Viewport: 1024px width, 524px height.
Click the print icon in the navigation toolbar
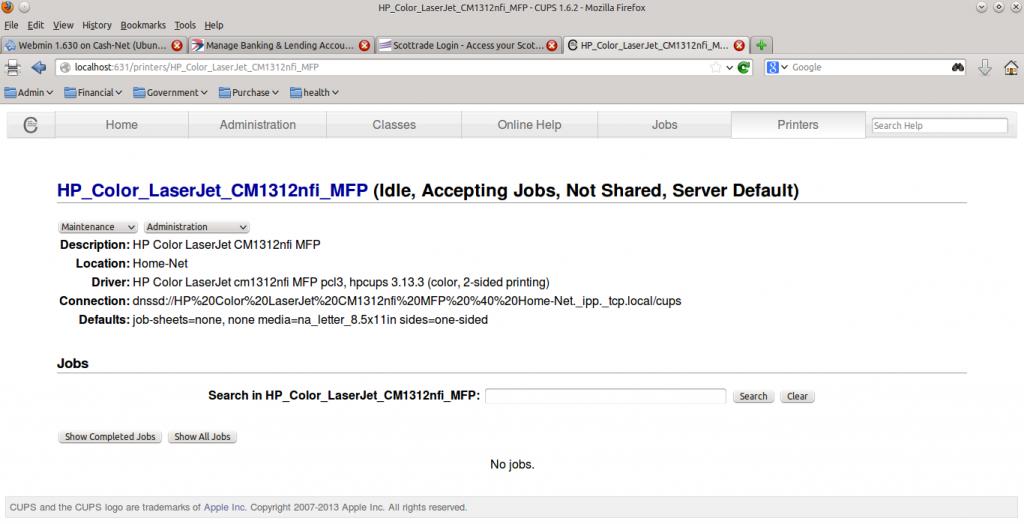point(13,68)
